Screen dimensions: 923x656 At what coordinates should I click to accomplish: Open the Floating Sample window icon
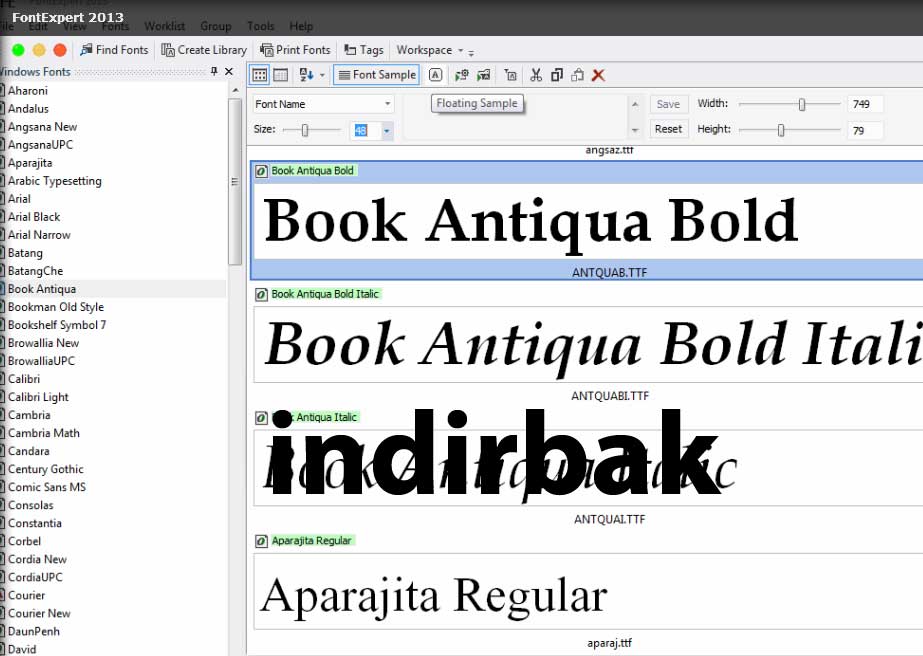tap(435, 75)
